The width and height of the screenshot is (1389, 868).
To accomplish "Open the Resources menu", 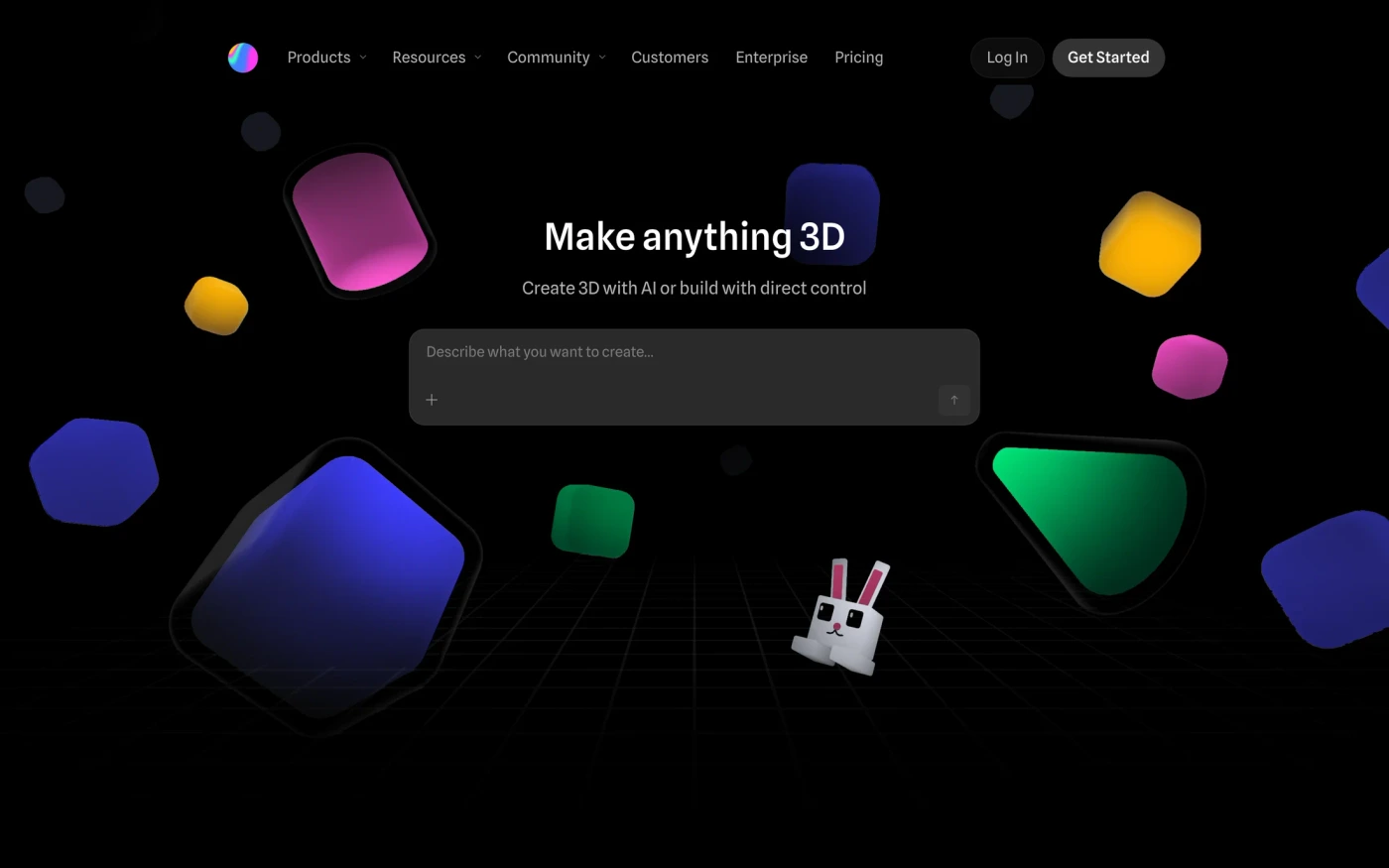I will pyautogui.click(x=429, y=58).
